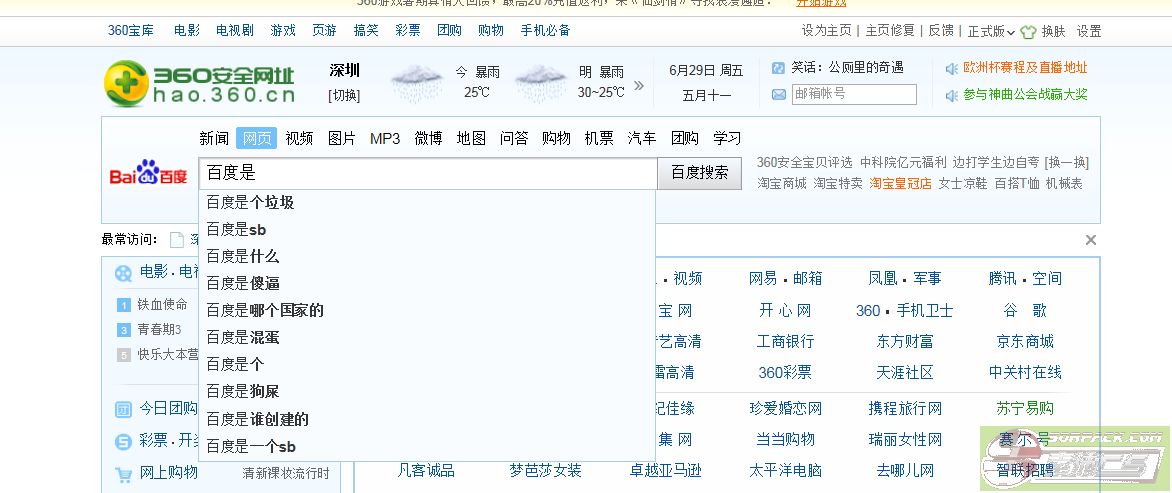Click today's rainy weather icon
Image resolution: width=1172 pixels, height=493 pixels.
[x=417, y=83]
